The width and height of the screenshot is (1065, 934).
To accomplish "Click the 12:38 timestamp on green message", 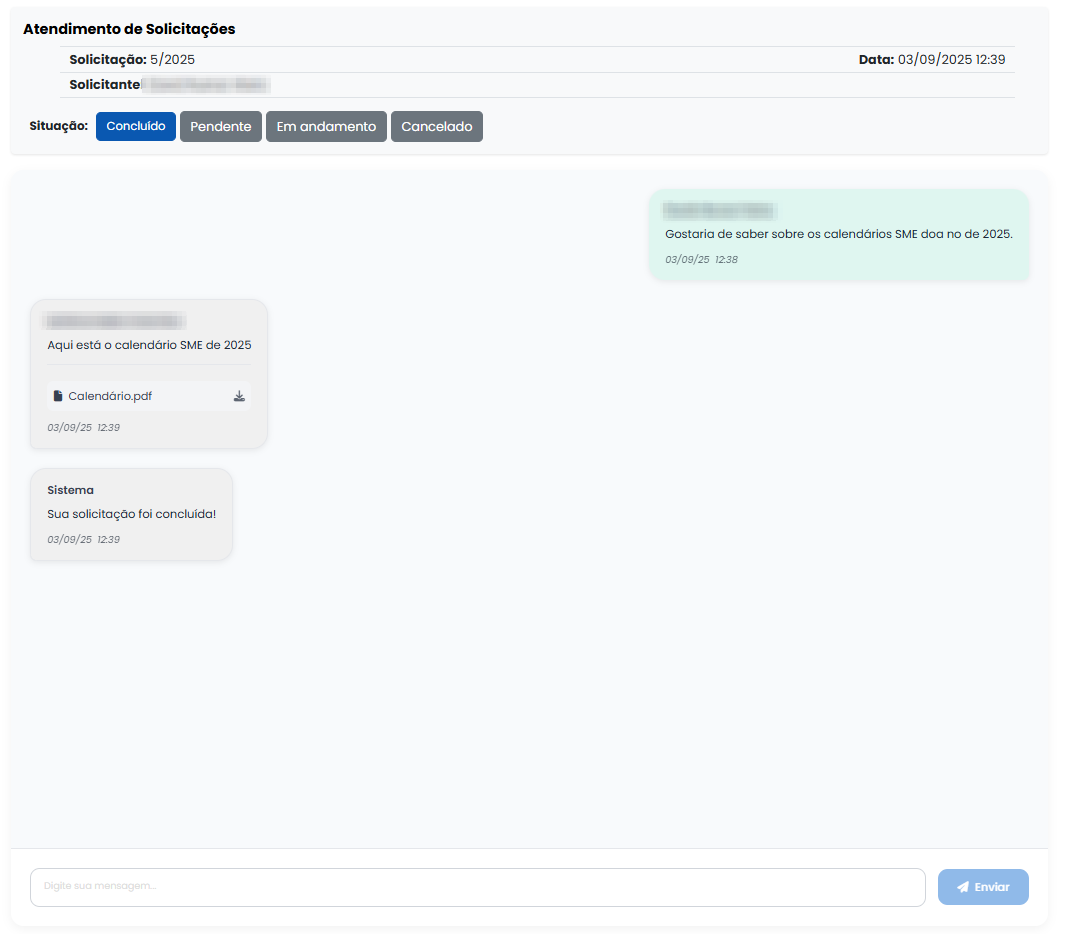I will (x=726, y=259).
